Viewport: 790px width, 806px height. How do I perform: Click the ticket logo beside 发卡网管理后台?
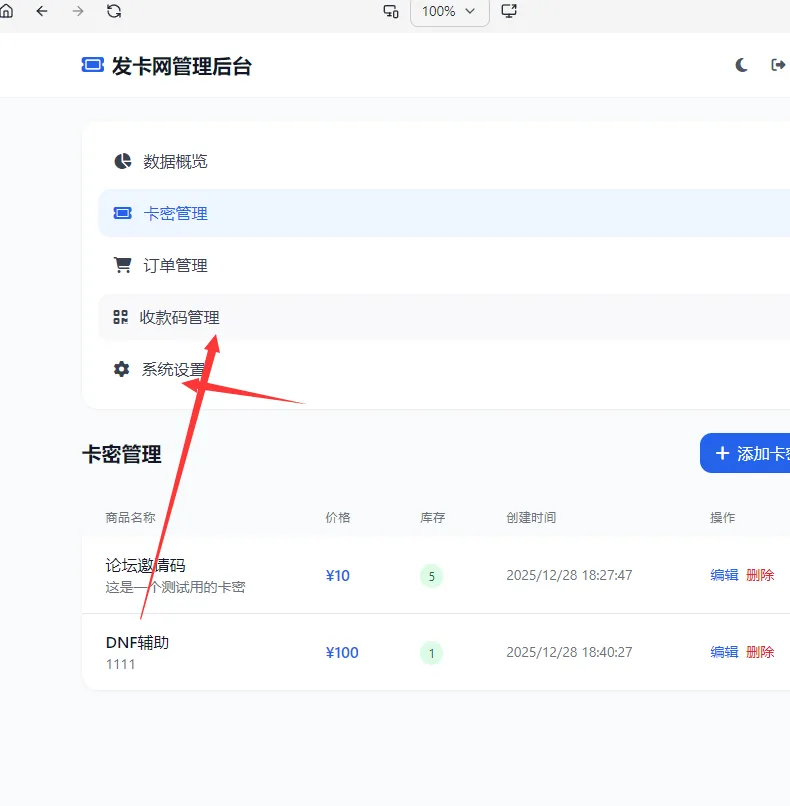(92, 65)
